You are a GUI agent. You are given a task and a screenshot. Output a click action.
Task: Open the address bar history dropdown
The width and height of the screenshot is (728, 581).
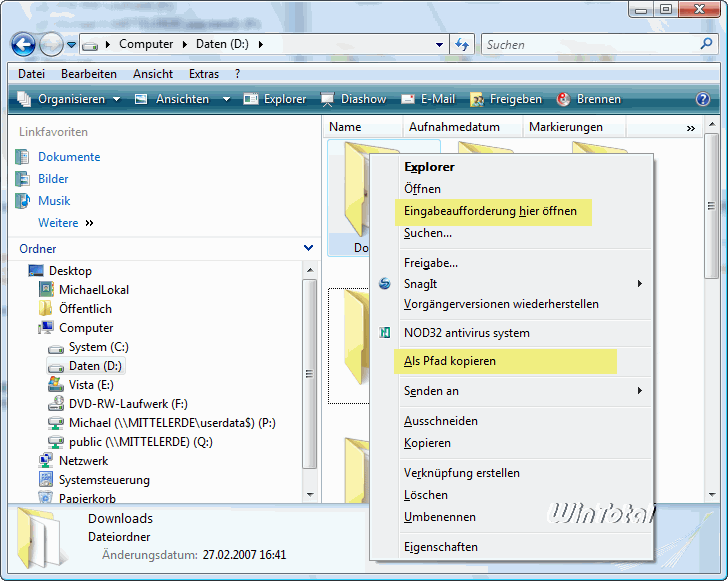point(439,45)
